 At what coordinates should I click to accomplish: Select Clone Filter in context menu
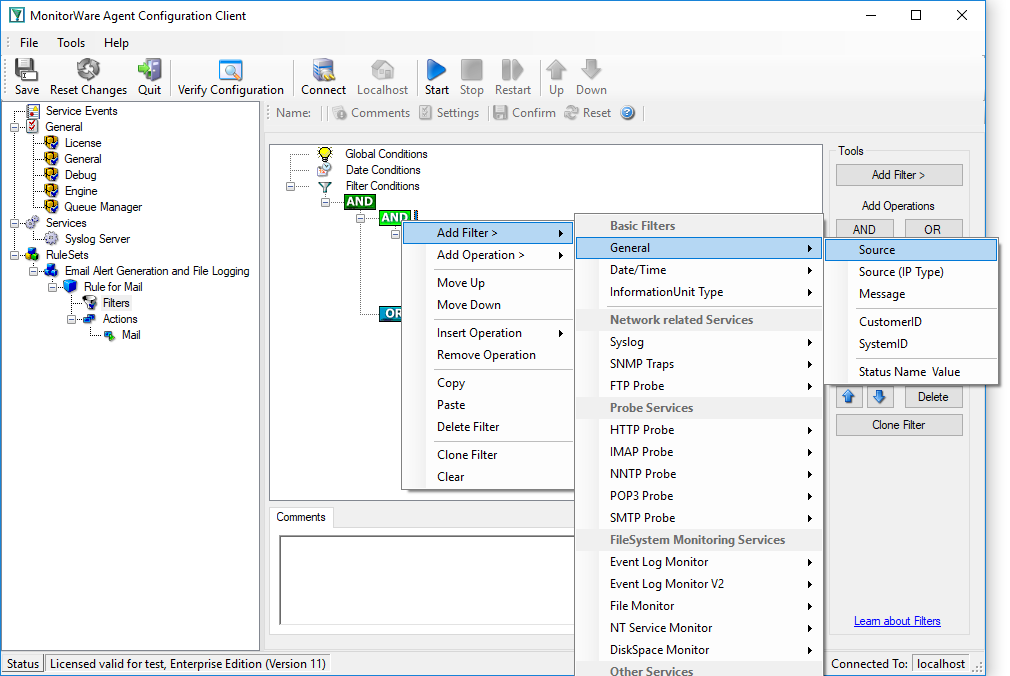point(488,455)
